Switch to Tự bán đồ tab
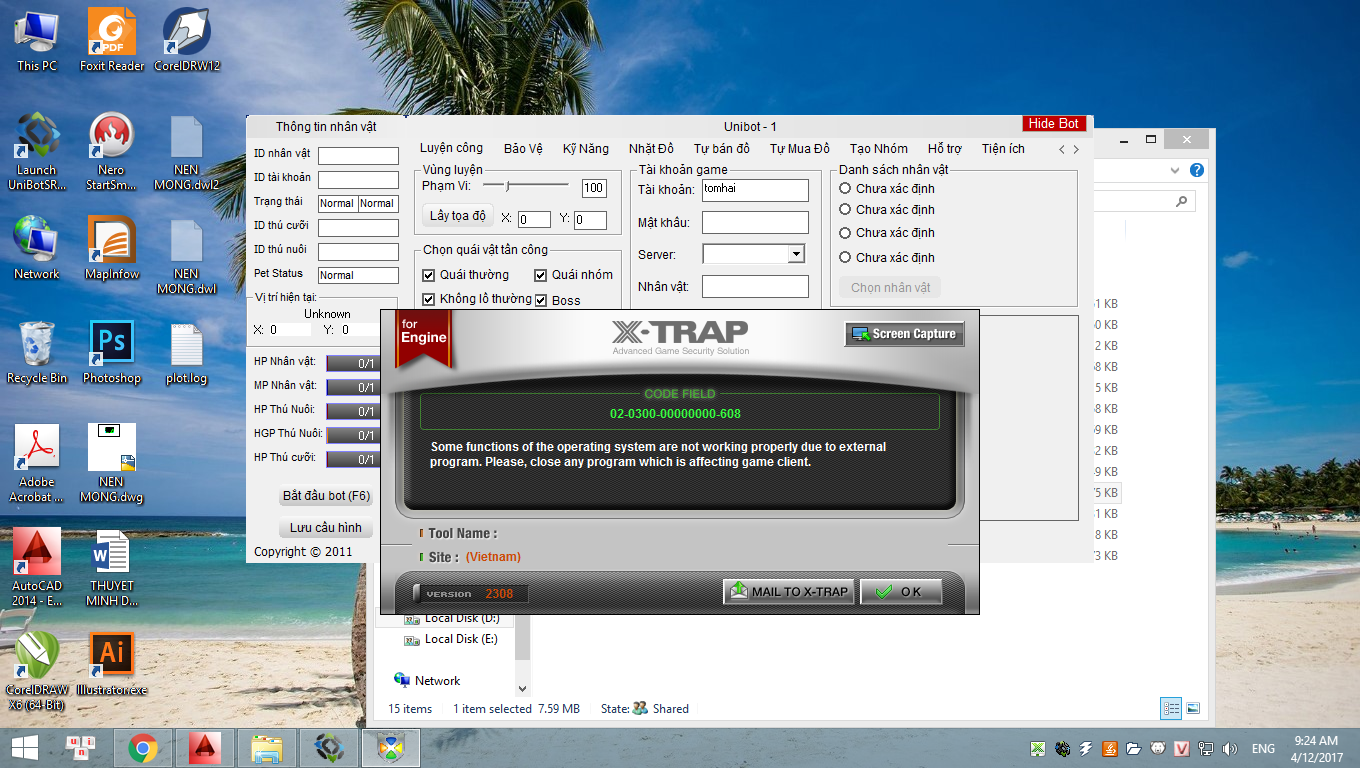 pyautogui.click(x=721, y=149)
